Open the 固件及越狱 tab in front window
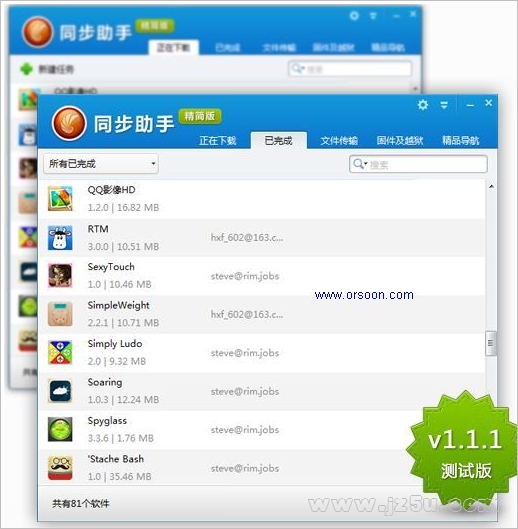The image size is (518, 529). point(400,140)
